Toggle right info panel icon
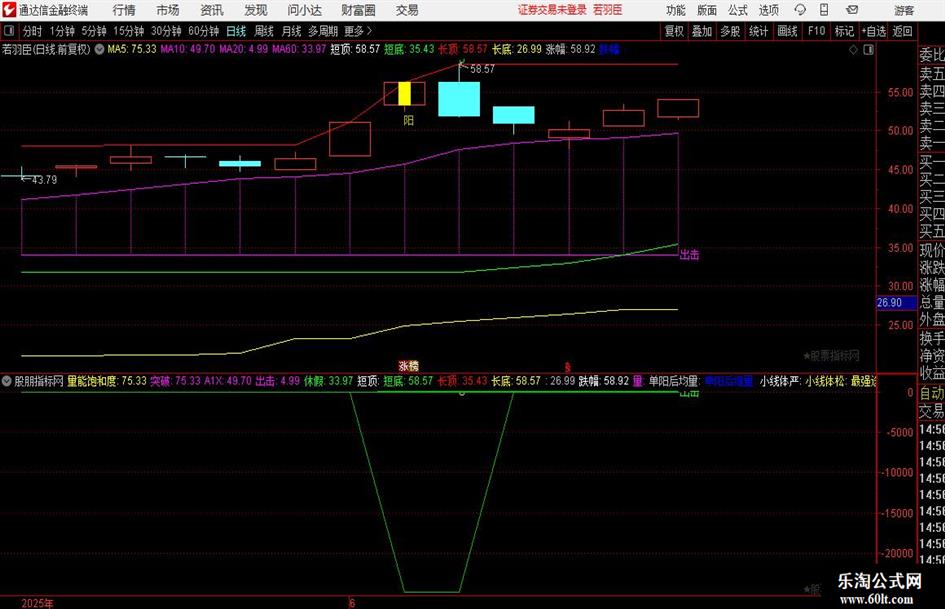The height and width of the screenshot is (609, 945). click(x=868, y=50)
